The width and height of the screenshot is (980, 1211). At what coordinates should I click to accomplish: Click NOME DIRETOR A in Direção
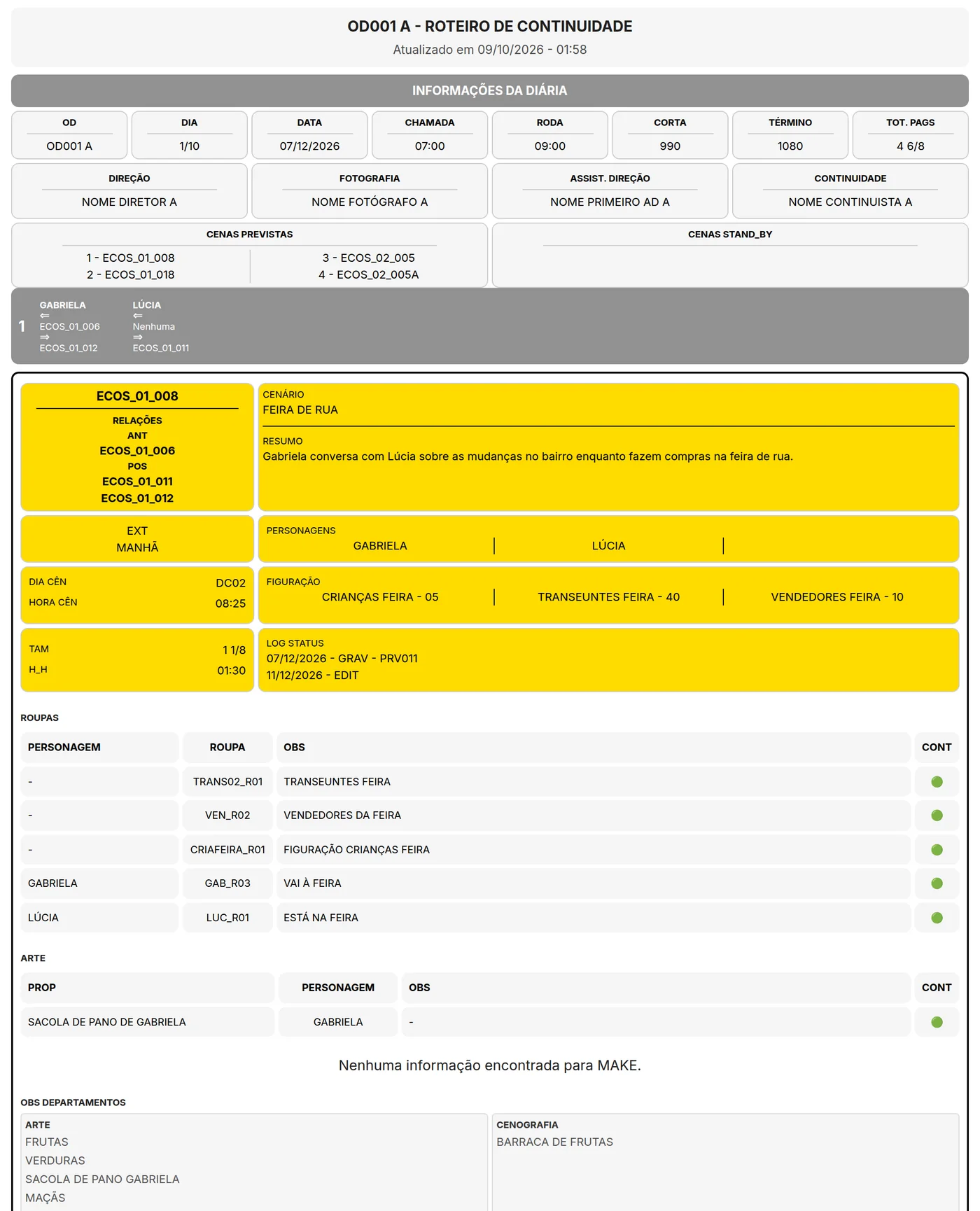point(129,202)
